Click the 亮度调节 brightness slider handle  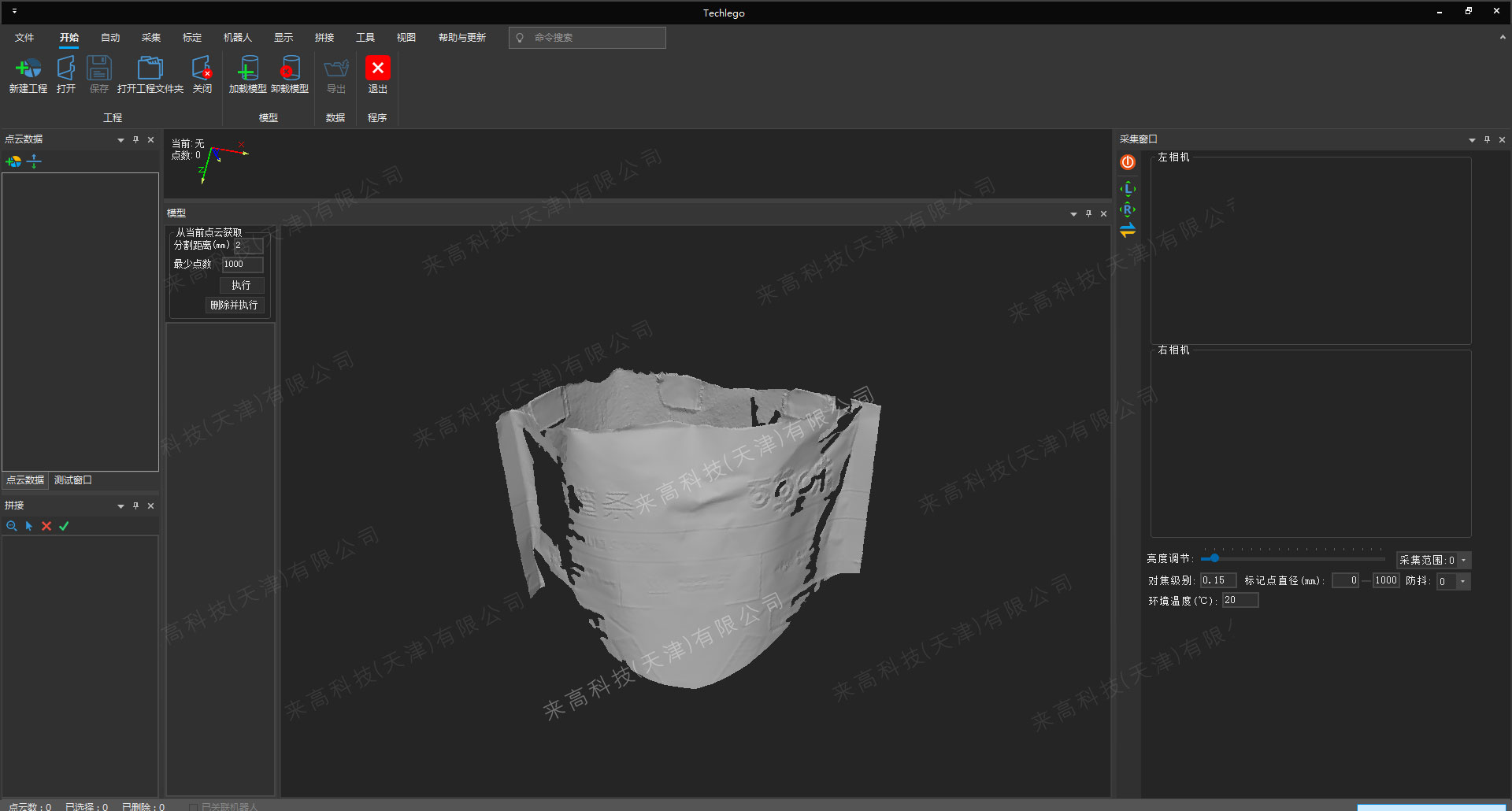(1214, 558)
